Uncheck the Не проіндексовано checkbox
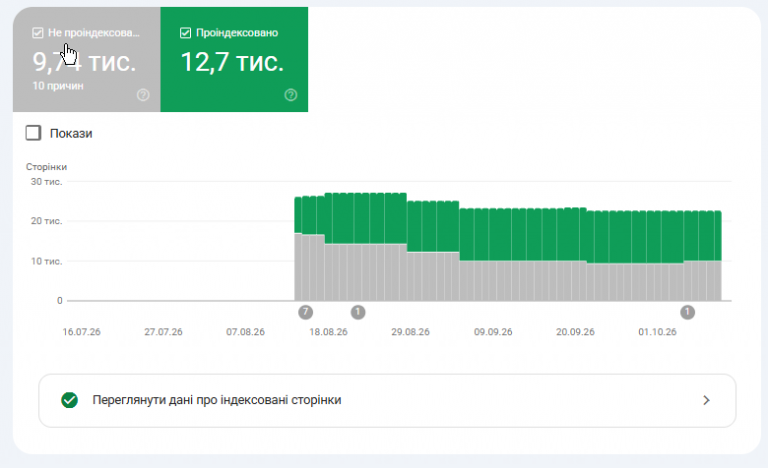768x468 pixels. point(37,33)
